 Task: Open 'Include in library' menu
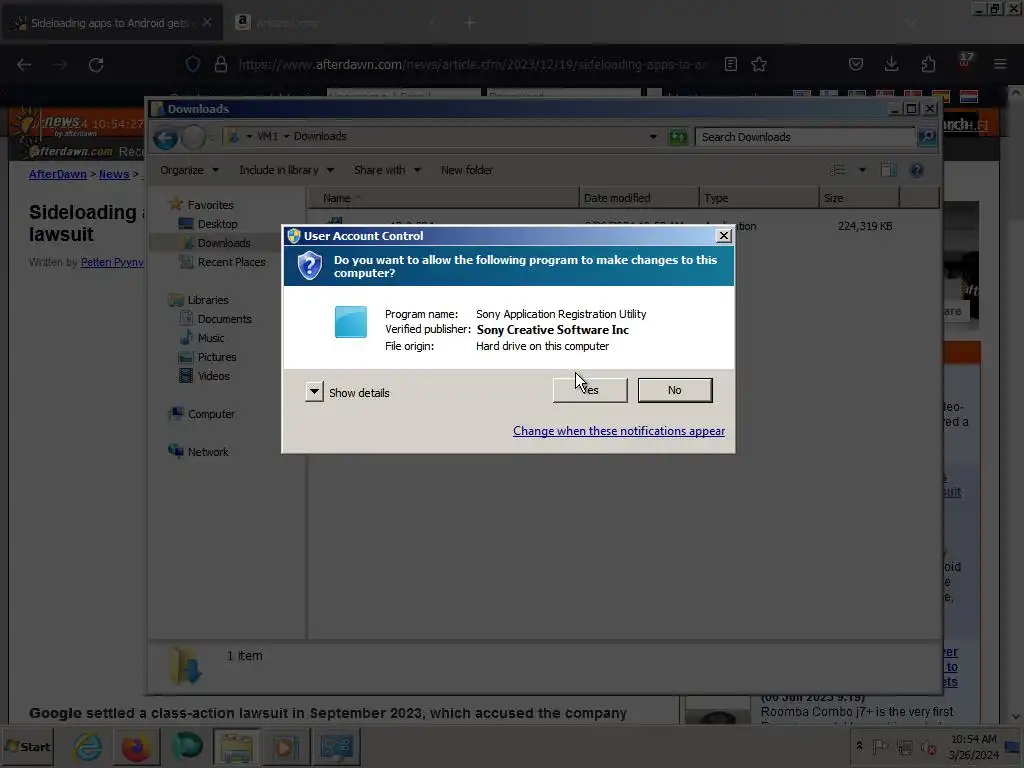(x=287, y=170)
